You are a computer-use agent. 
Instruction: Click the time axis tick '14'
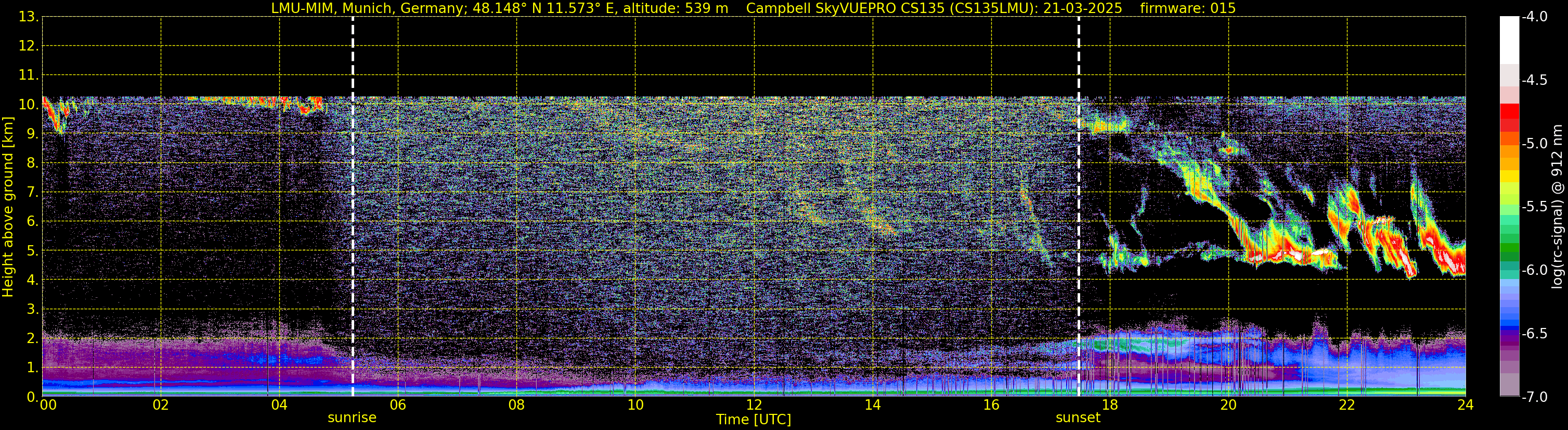click(x=873, y=404)
